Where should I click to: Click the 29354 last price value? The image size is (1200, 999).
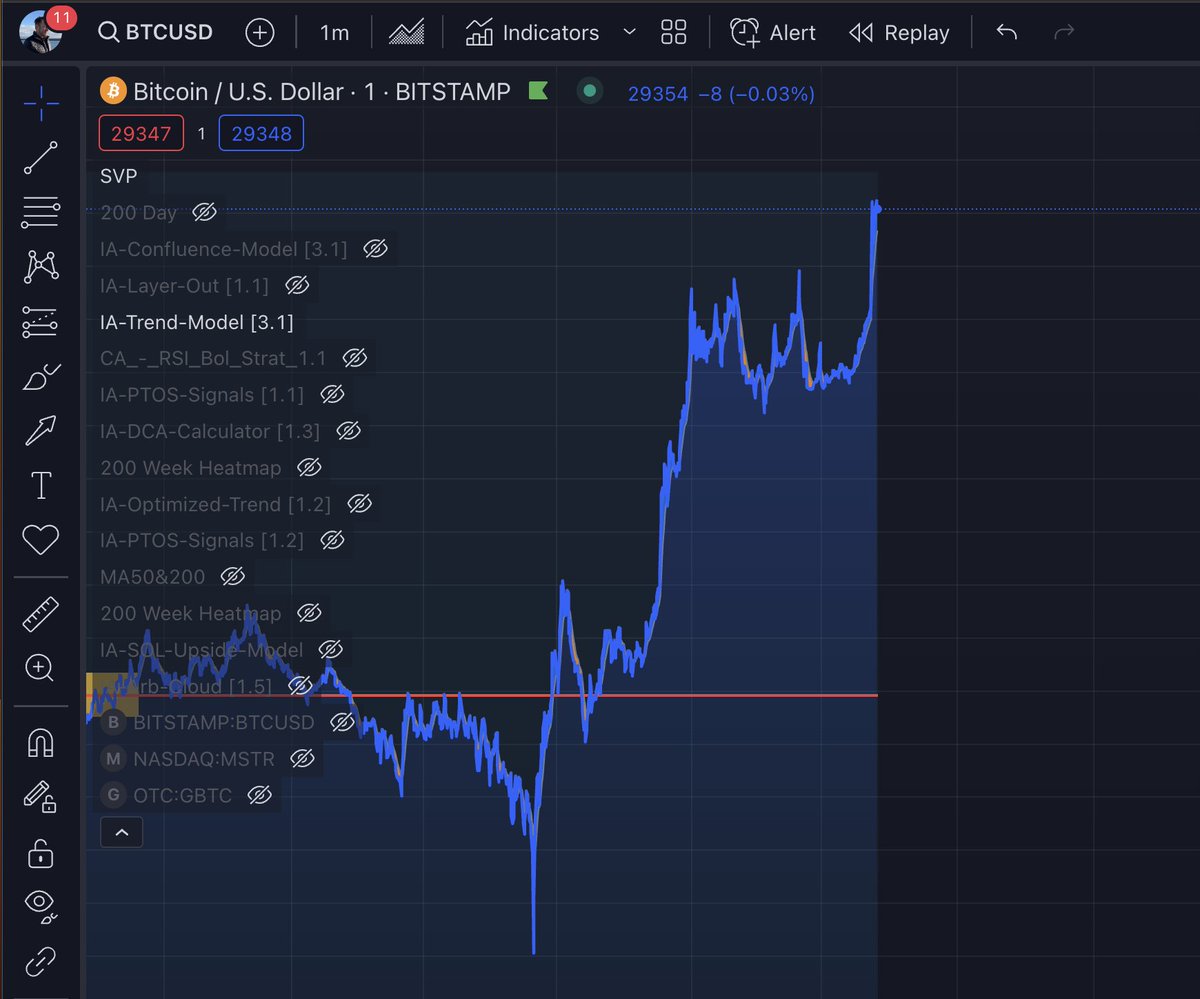658,94
